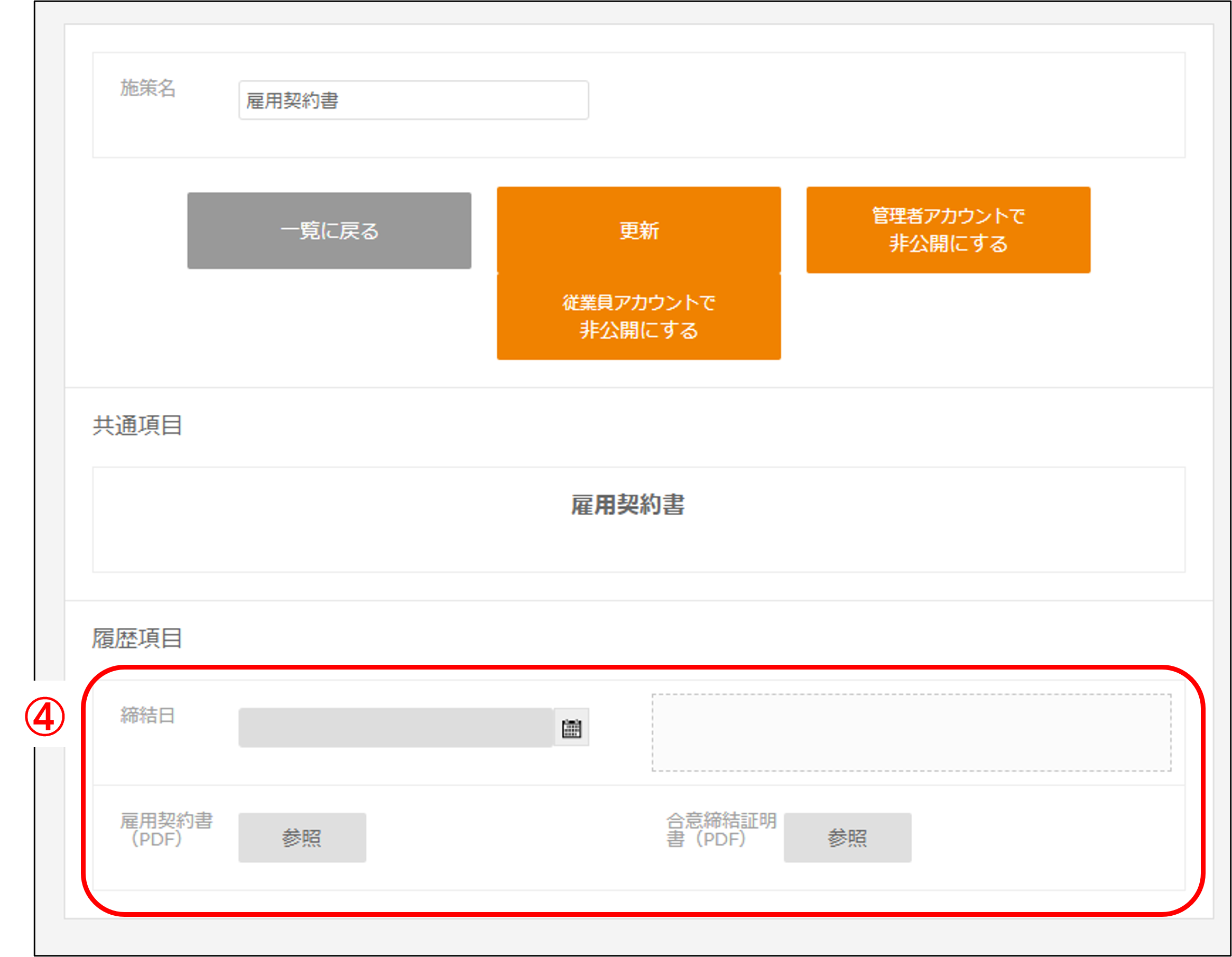Focus the 施策名 text field
This screenshot has height=957, width=1232.
413,100
